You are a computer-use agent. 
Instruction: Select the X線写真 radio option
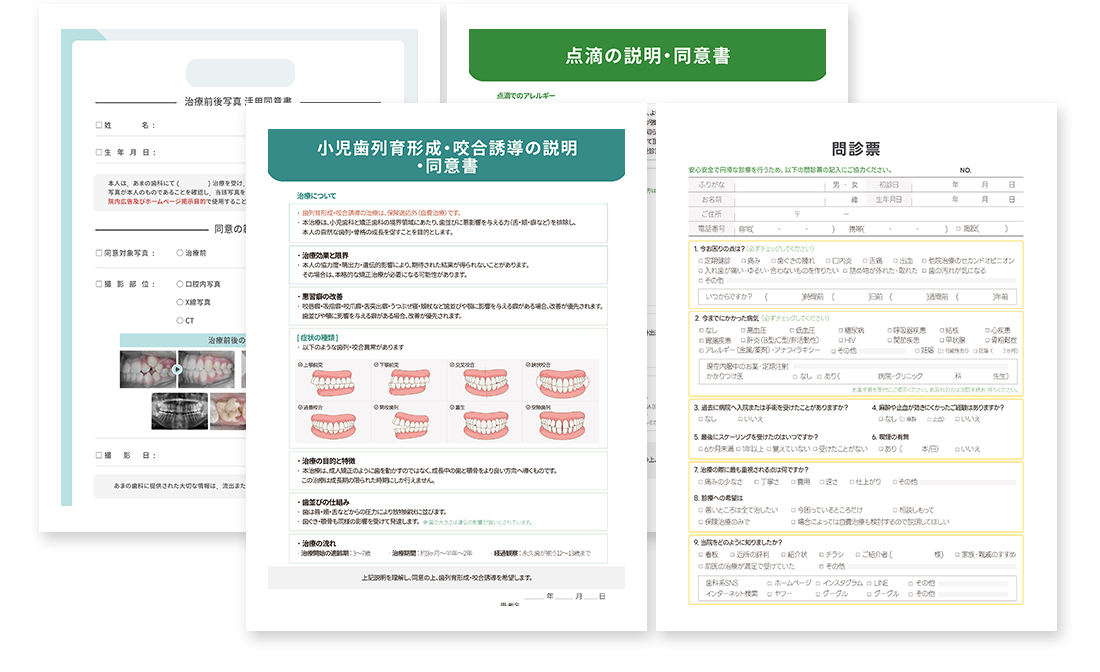[x=180, y=302]
